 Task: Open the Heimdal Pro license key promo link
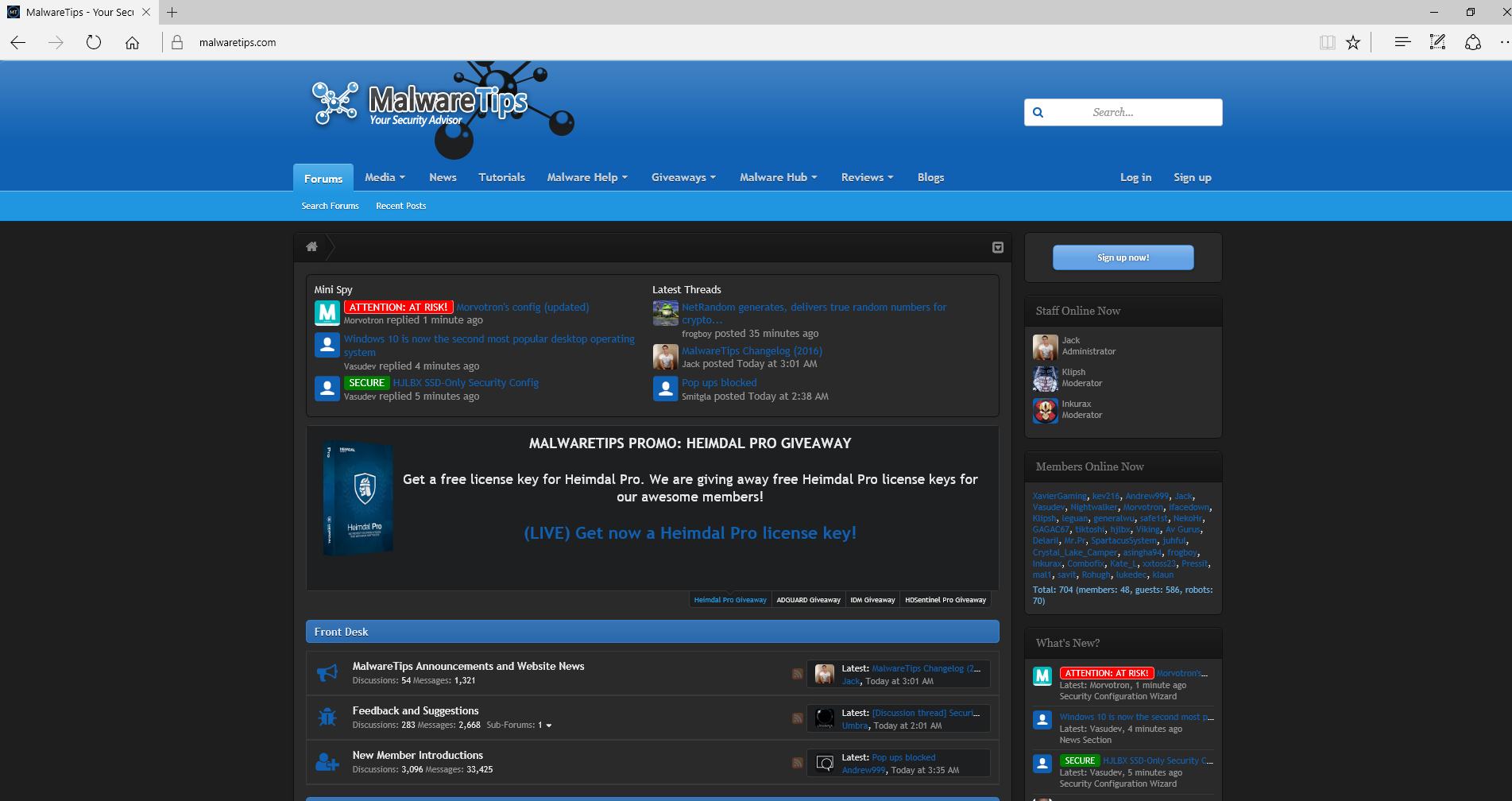pos(690,533)
